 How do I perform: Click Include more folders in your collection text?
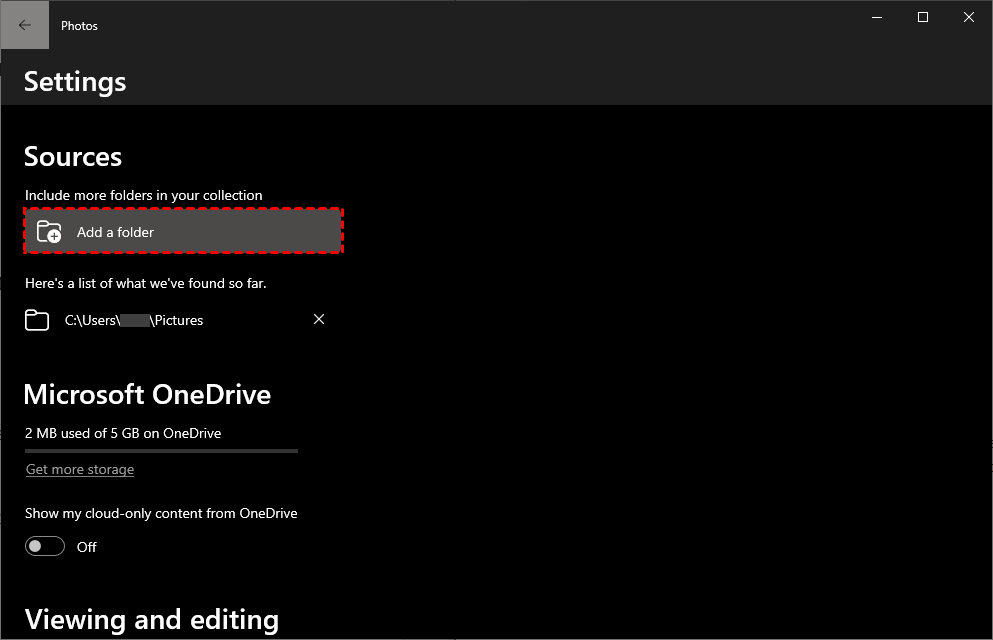point(143,195)
